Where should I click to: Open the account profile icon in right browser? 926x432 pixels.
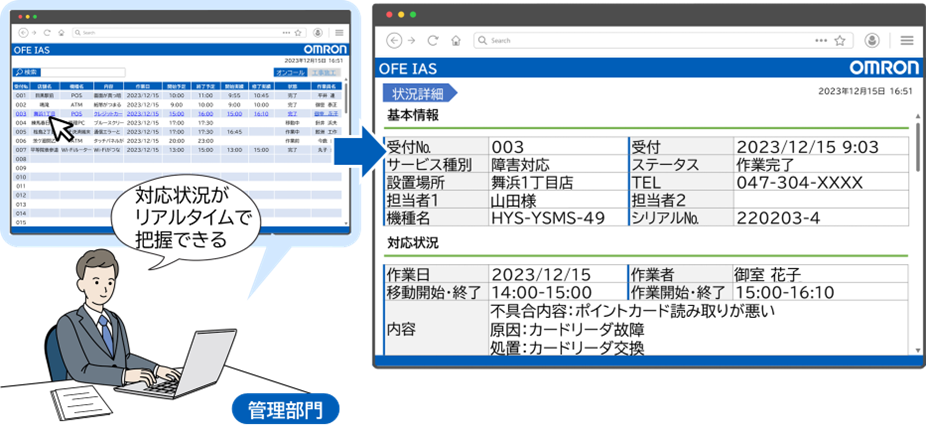(x=872, y=41)
